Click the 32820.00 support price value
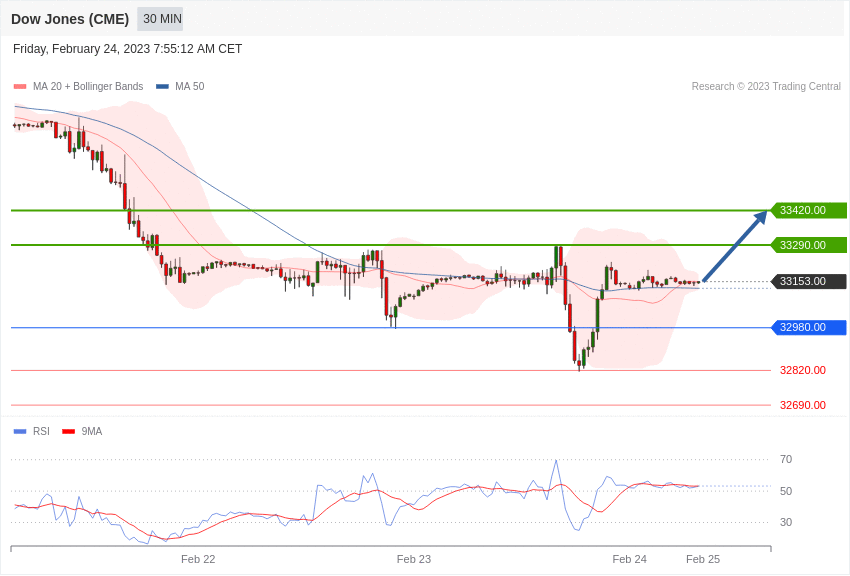Screen dimensions: 850x576 [803, 370]
